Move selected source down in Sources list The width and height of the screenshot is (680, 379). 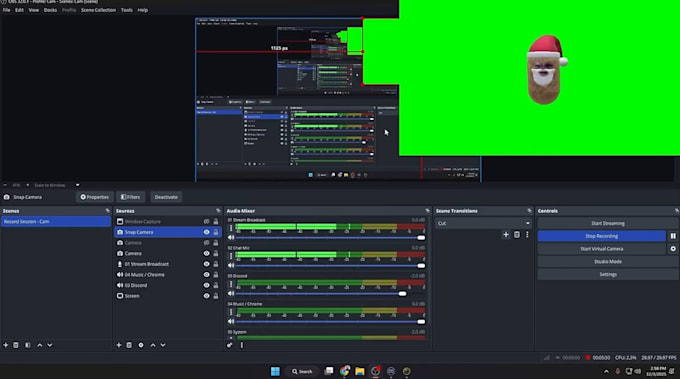click(163, 345)
